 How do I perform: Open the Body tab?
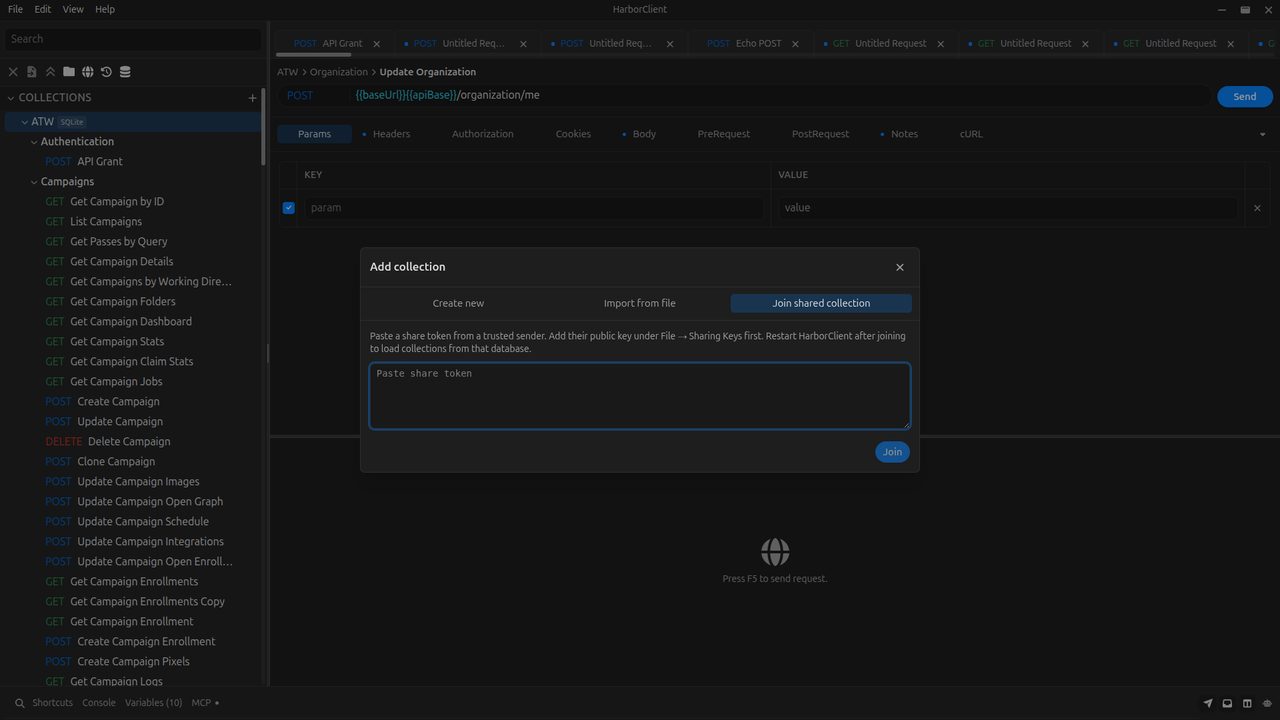(x=644, y=134)
